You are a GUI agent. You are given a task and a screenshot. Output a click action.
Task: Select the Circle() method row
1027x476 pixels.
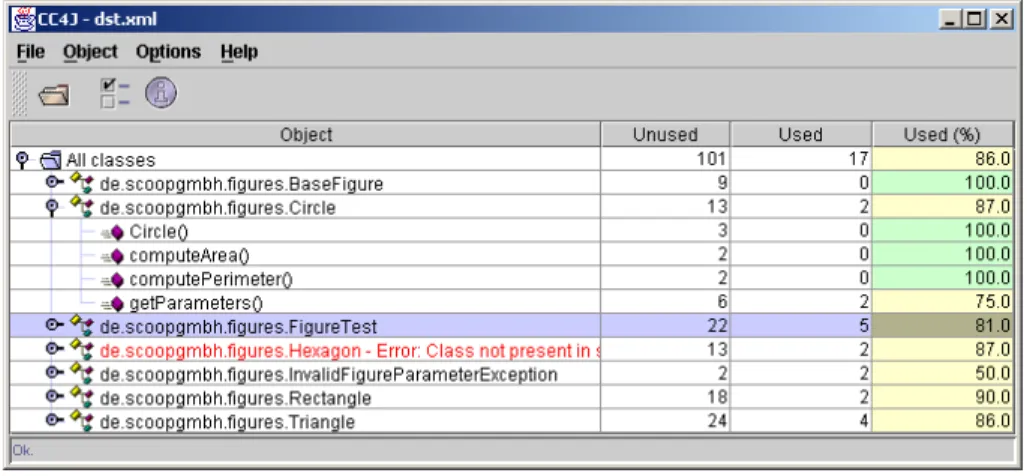coord(160,232)
